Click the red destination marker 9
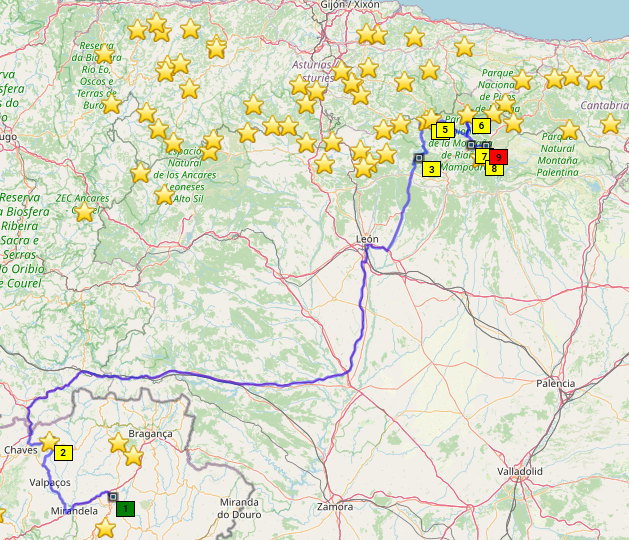This screenshot has width=629, height=540. click(x=500, y=157)
